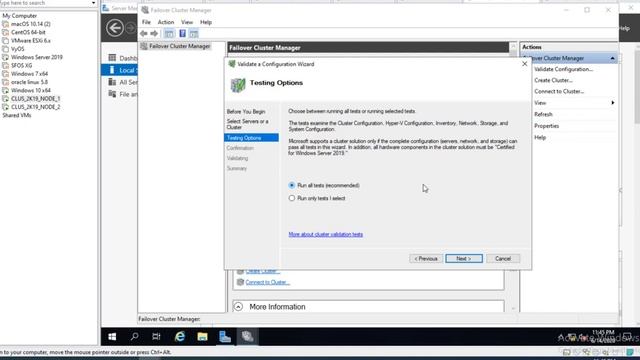Select macOS 10.14 (2) VM in library
The width and height of the screenshot is (640, 360).
pos(31,24)
